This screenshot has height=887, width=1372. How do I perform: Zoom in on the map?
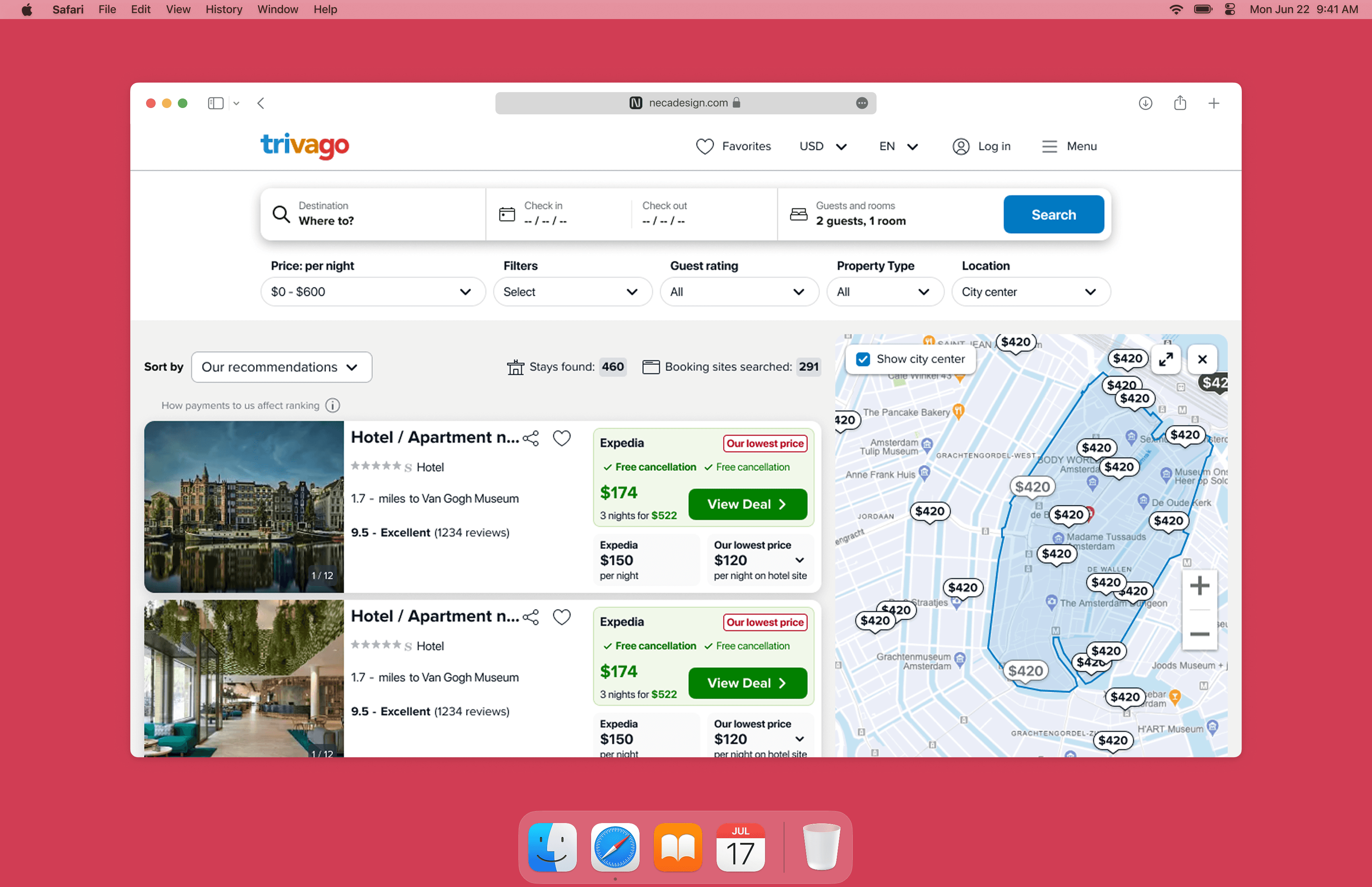pos(1199,586)
